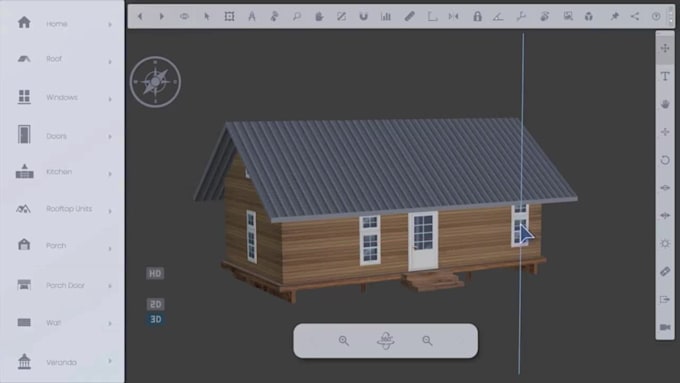Click the Porch Door label in sidebar
The height and width of the screenshot is (383, 680).
point(65,285)
